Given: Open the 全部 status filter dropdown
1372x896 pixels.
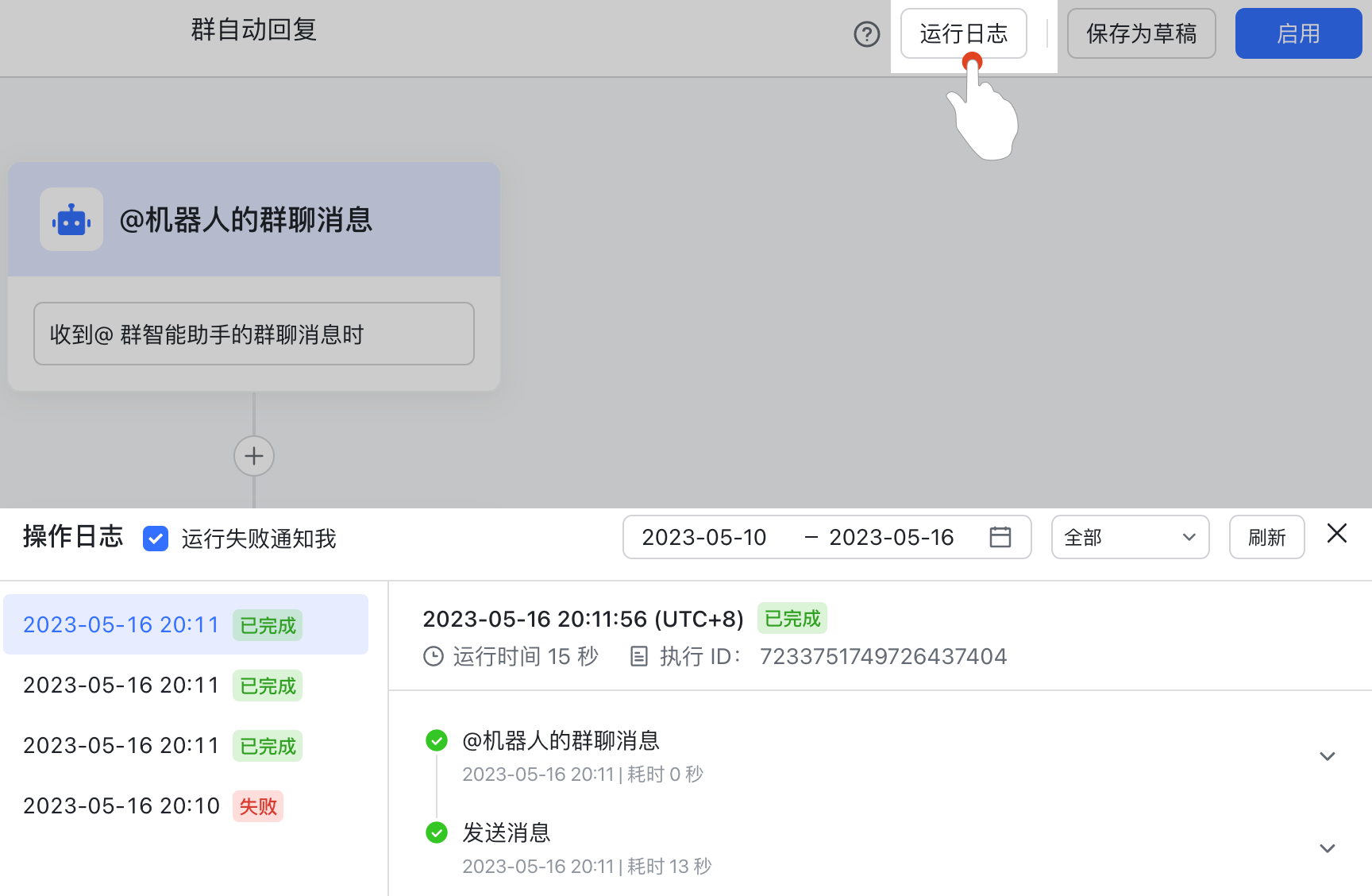Looking at the screenshot, I should click(1129, 537).
